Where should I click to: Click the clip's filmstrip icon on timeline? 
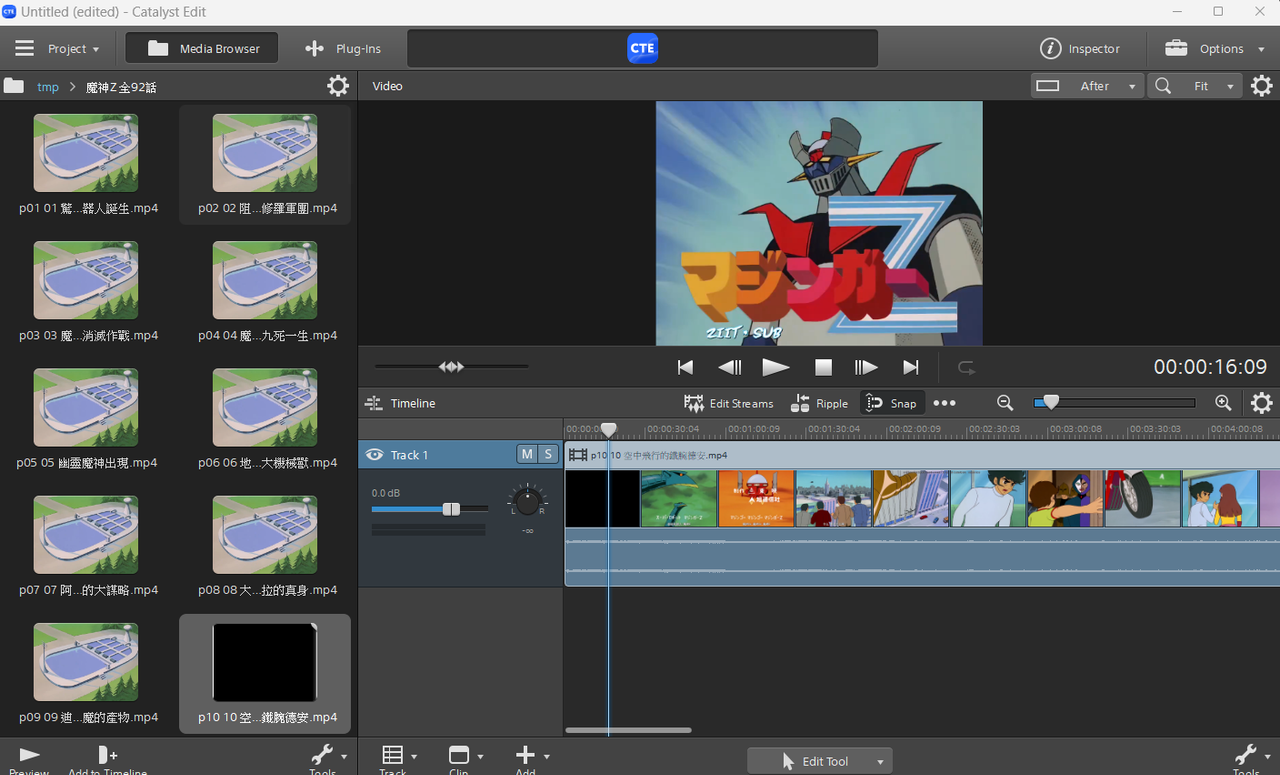click(578, 455)
